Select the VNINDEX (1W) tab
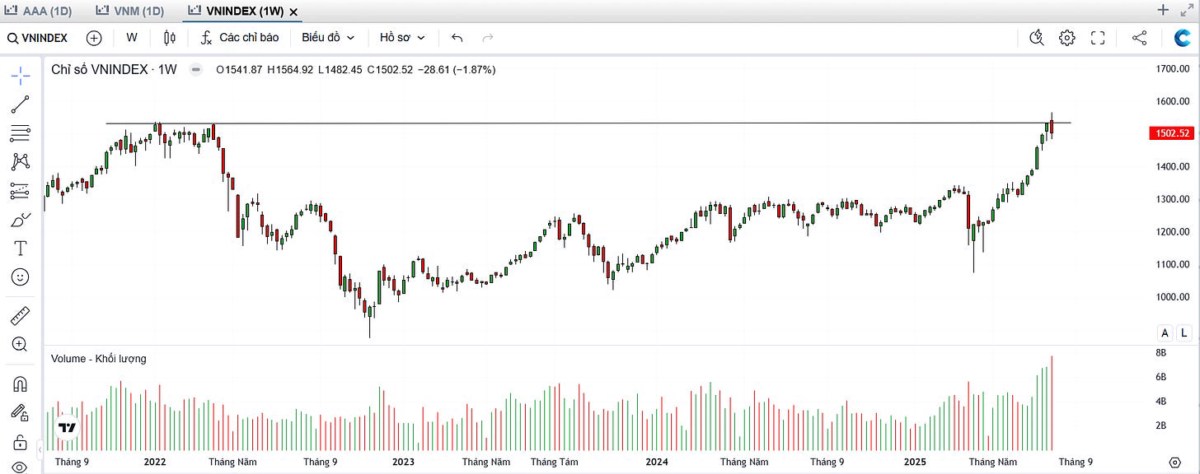The height and width of the screenshot is (474, 1200). pos(236,10)
